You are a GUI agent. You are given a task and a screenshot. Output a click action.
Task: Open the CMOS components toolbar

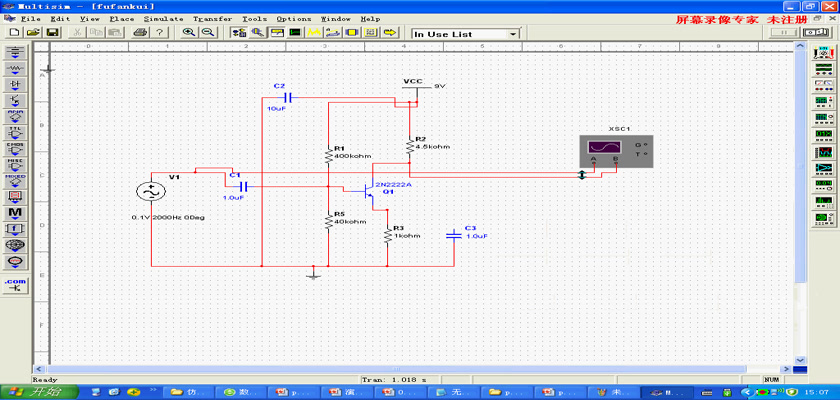point(15,149)
